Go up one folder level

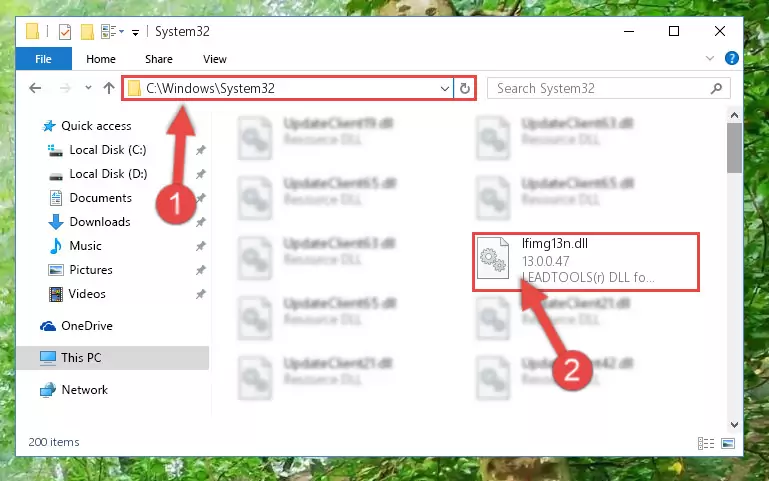coord(109,88)
